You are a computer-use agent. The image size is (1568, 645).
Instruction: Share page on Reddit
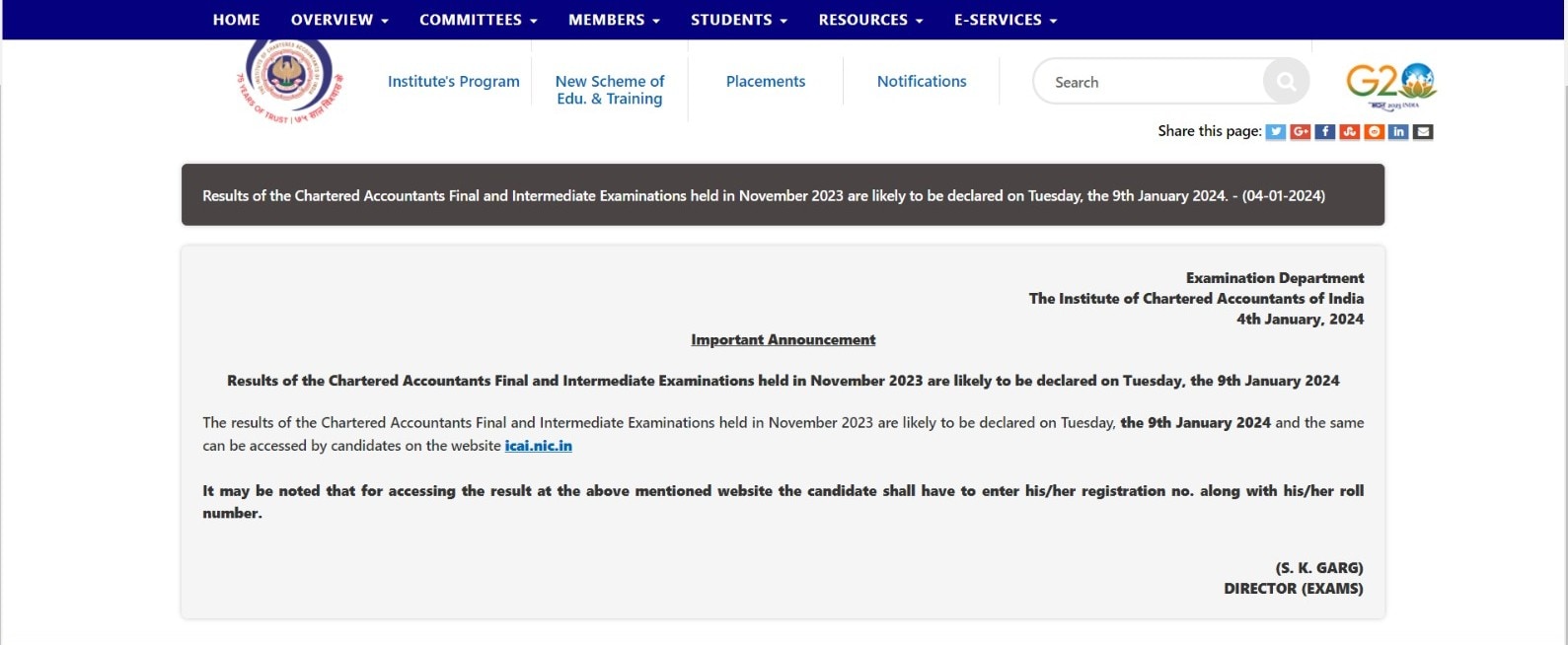1374,132
